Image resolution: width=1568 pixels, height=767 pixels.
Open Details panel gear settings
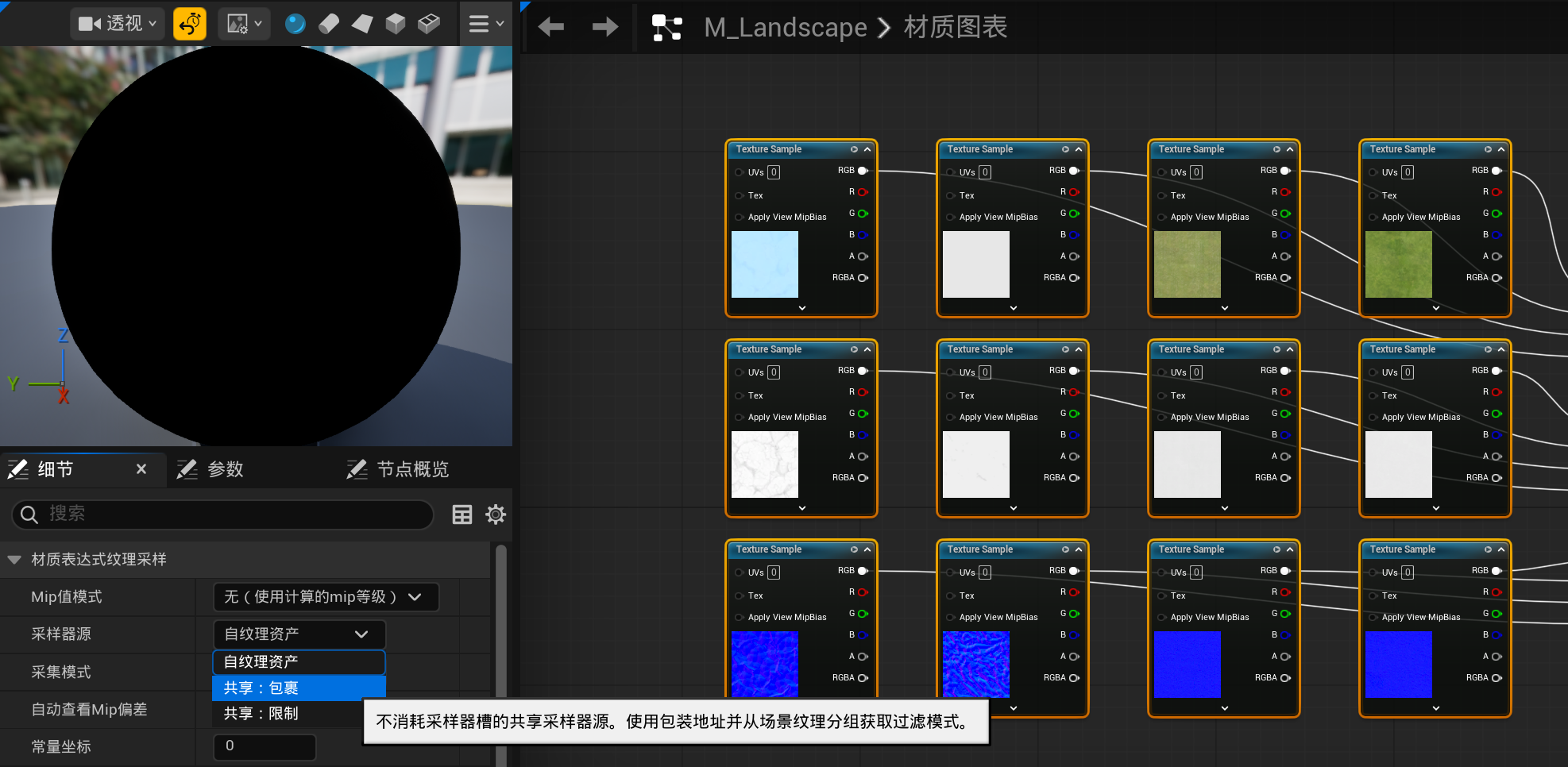coord(496,515)
